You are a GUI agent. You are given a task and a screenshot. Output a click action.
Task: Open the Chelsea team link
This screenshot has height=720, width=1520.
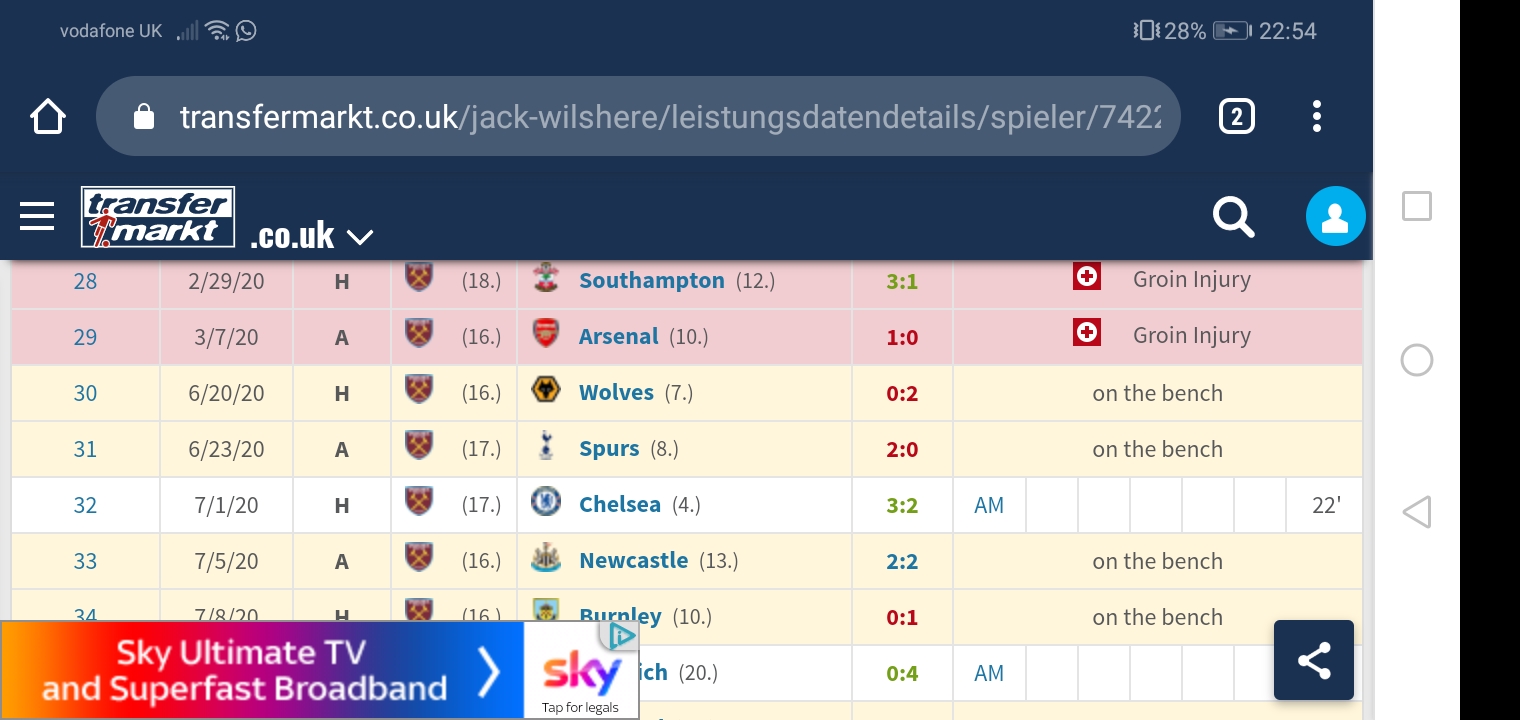pos(619,505)
